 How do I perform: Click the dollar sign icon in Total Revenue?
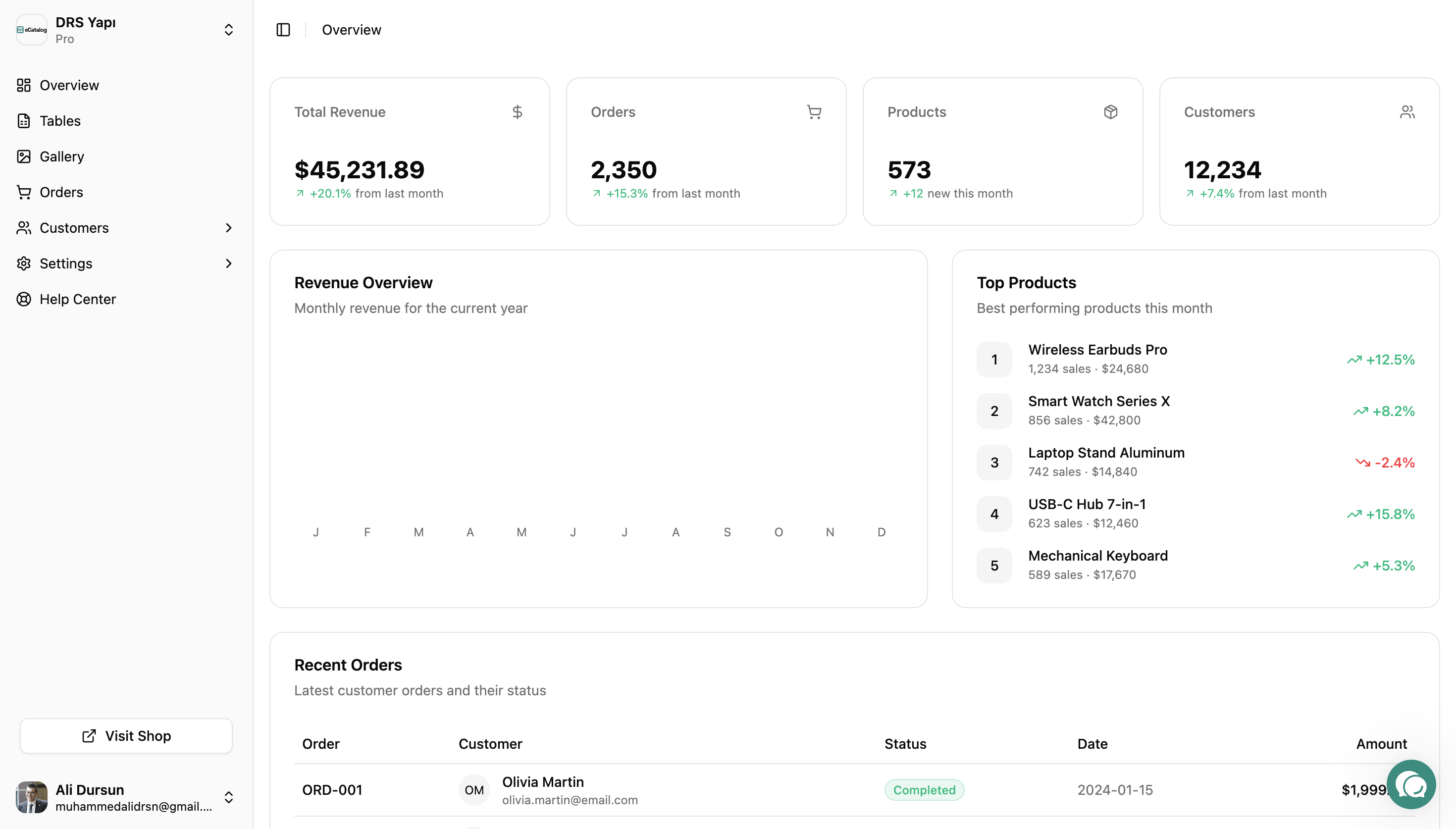coord(517,111)
